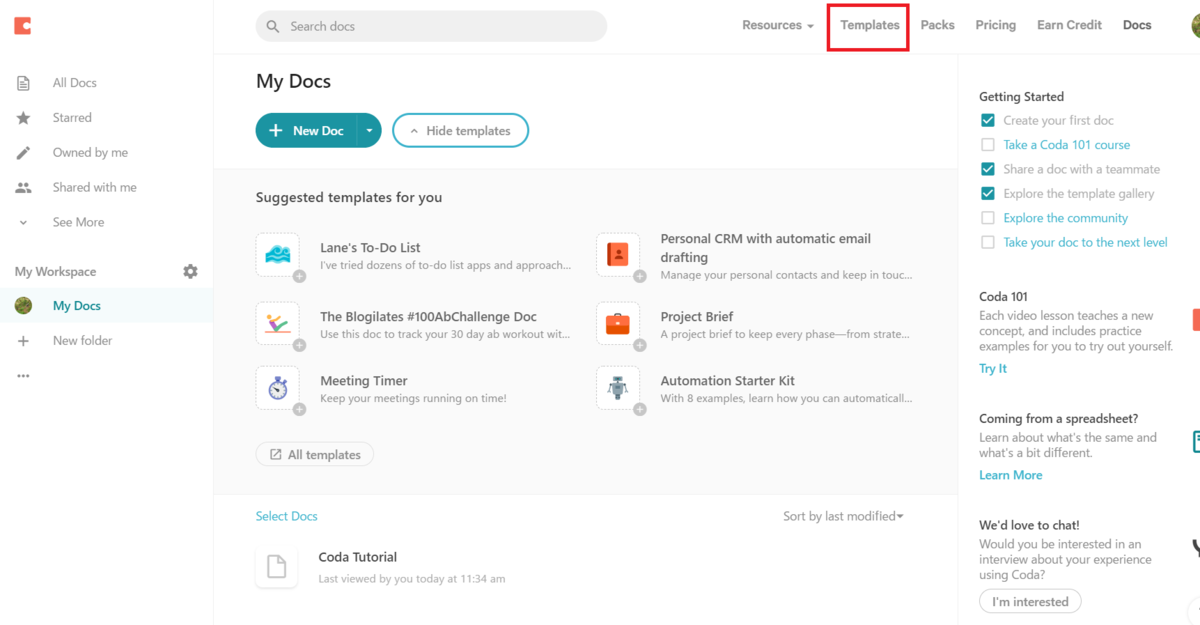This screenshot has height=625, width=1200.
Task: Toggle Explore the template gallery checkbox
Action: 988,194
